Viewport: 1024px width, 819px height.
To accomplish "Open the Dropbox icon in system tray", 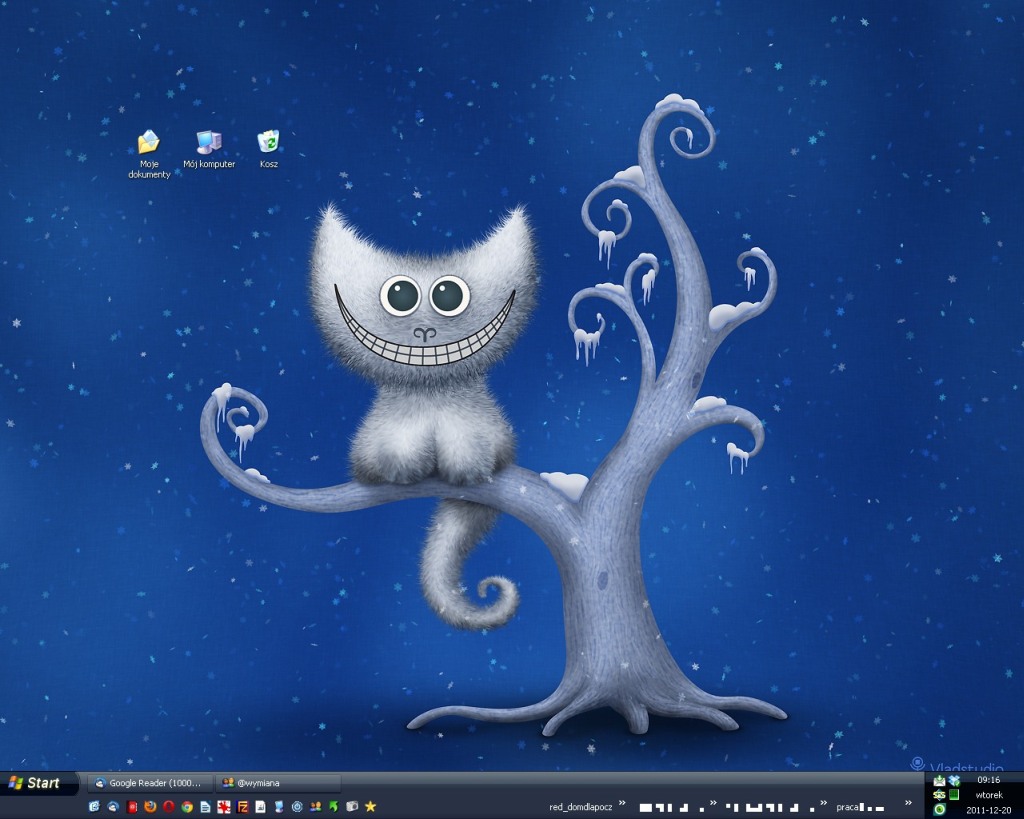I will pos(954,781).
